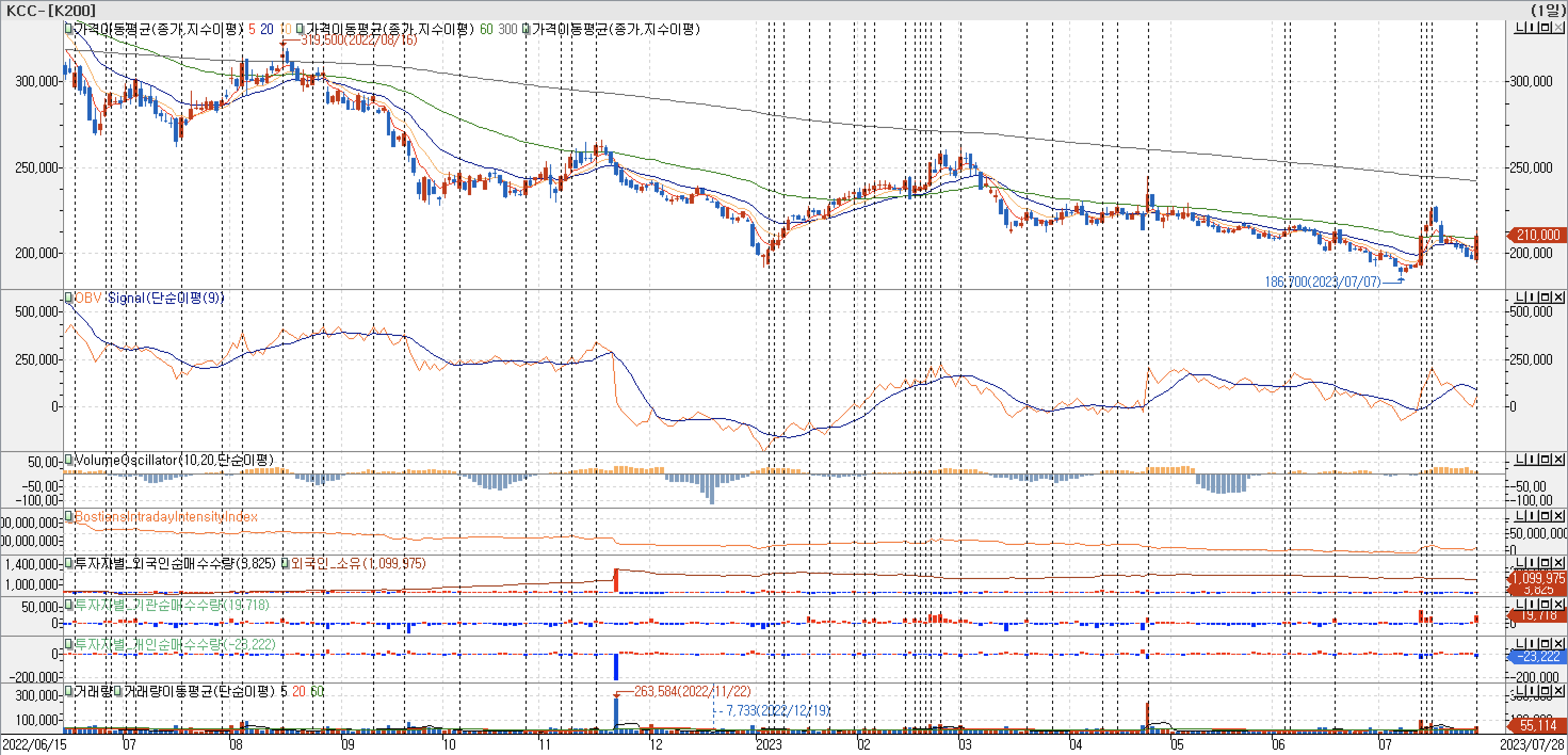Image resolution: width=1568 pixels, height=755 pixels.
Task: Maximize the OBV indicator panel
Action: pyautogui.click(x=1545, y=296)
